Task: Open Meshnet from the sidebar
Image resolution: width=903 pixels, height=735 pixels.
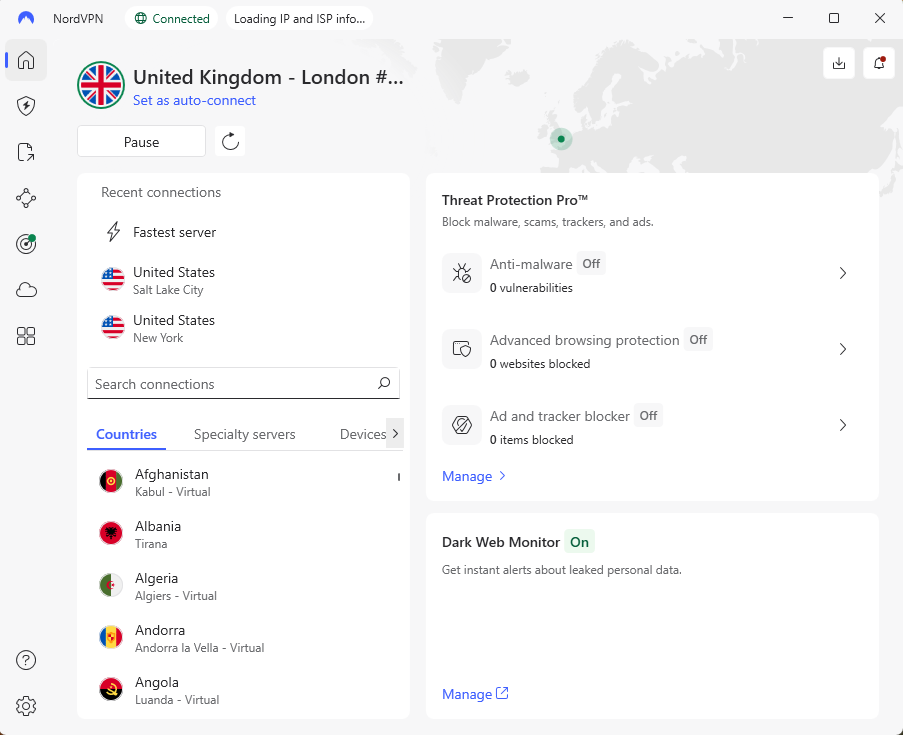Action: pyautogui.click(x=25, y=198)
